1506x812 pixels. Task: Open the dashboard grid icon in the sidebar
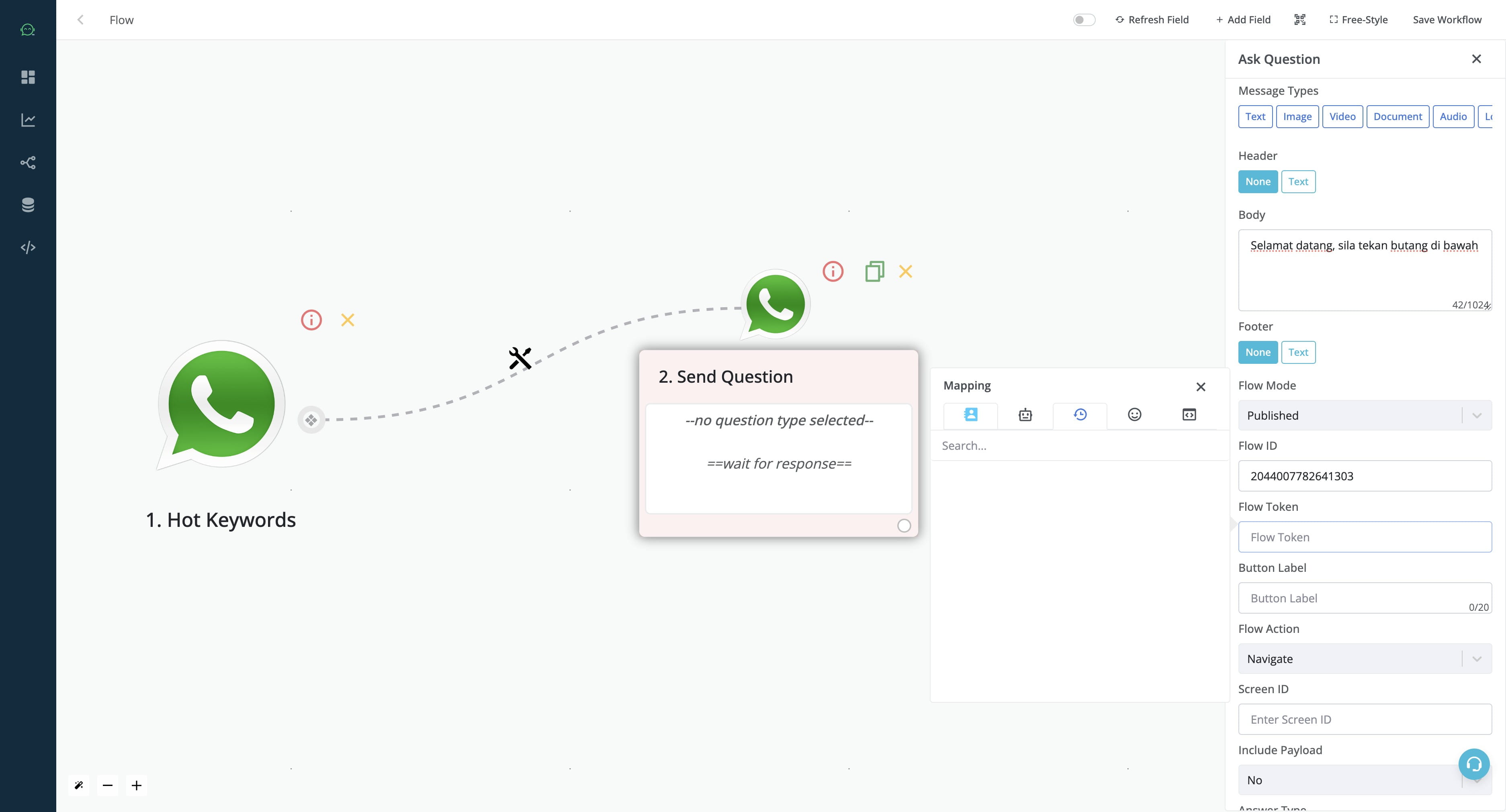(x=28, y=77)
